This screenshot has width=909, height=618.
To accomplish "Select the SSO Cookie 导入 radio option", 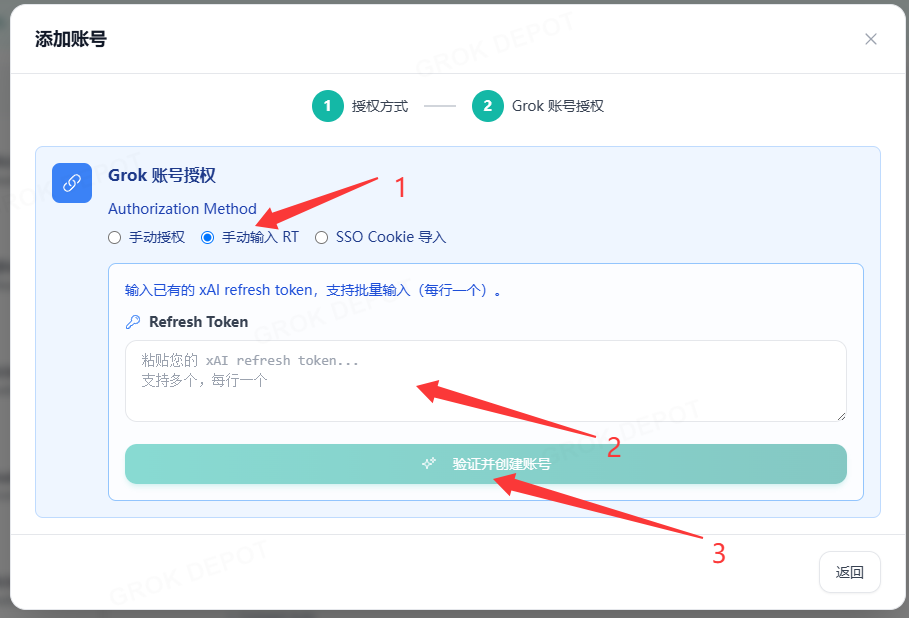I will (x=321, y=238).
